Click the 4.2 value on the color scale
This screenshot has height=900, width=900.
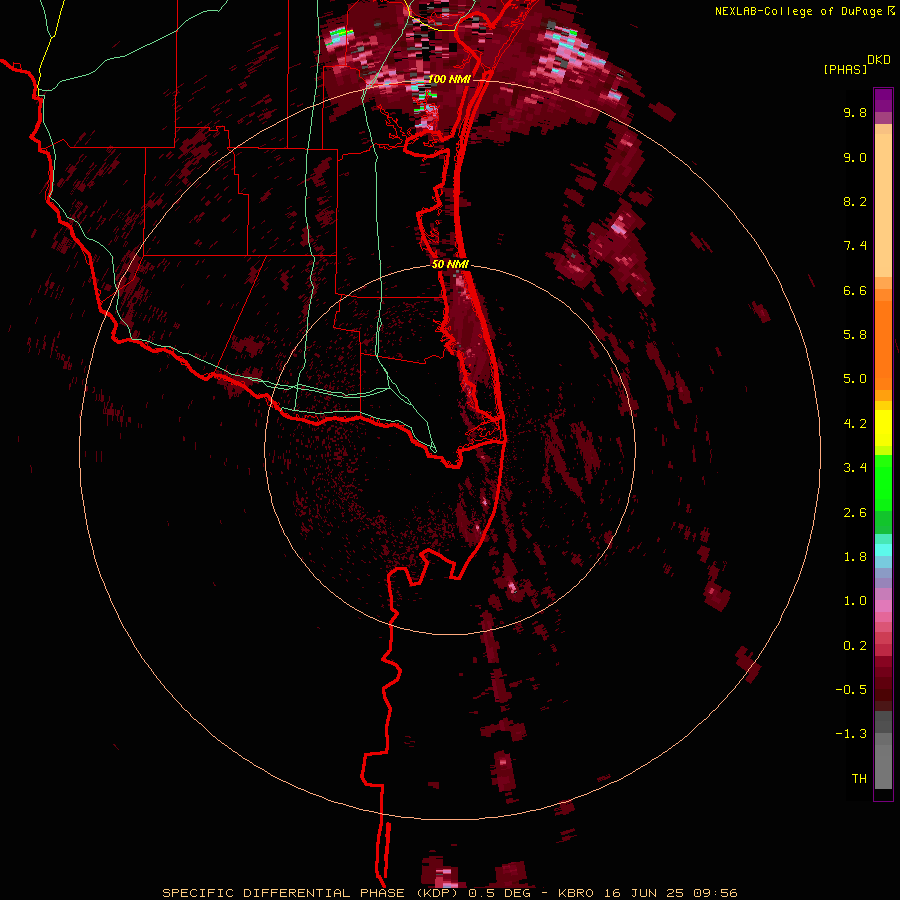click(x=855, y=424)
